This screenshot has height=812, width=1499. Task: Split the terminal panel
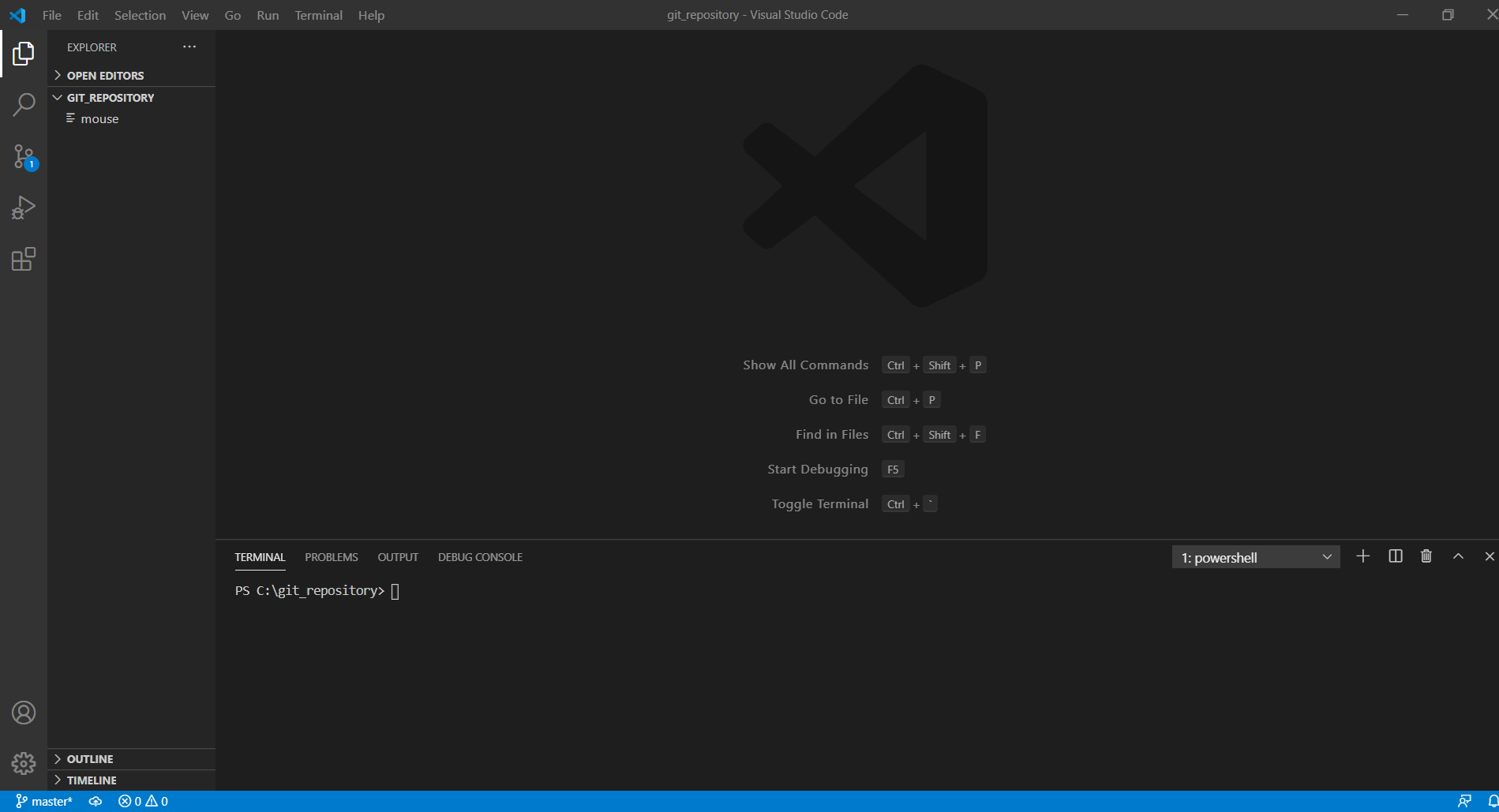pos(1396,556)
